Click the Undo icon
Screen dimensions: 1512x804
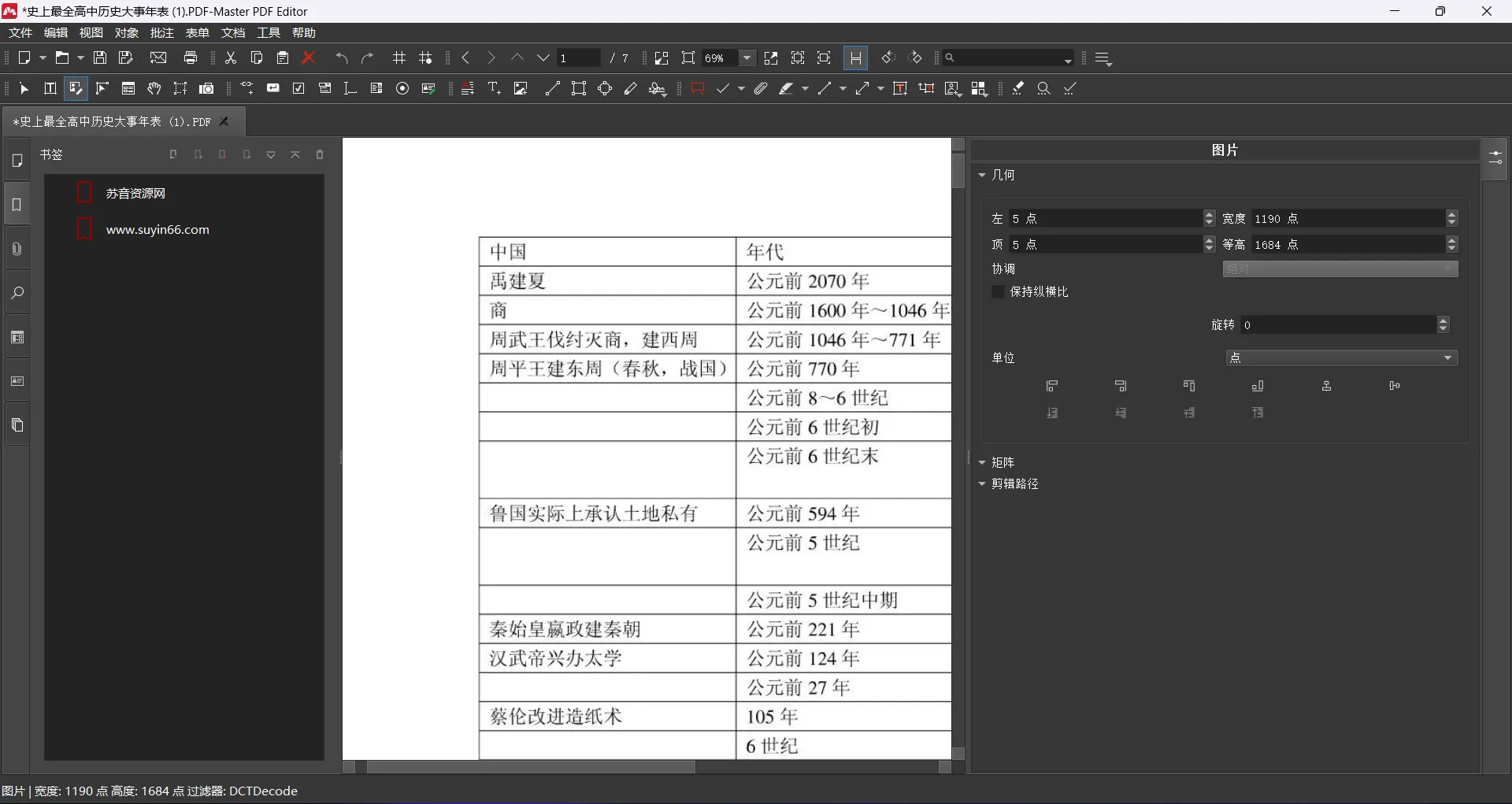[341, 57]
